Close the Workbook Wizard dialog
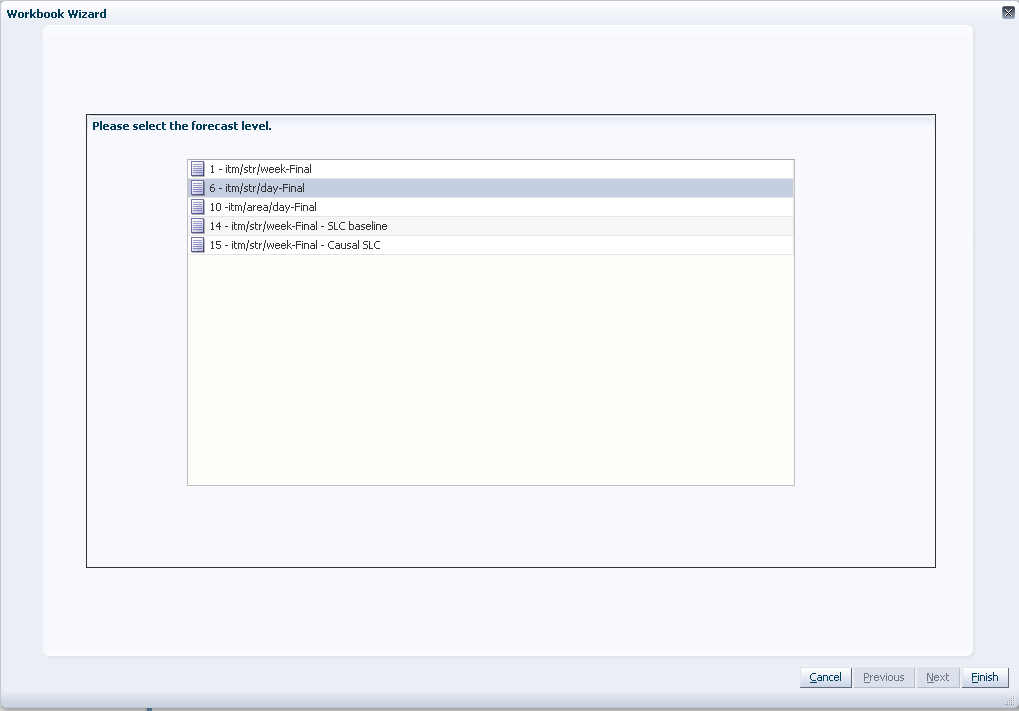The image size is (1019, 711). (1008, 12)
